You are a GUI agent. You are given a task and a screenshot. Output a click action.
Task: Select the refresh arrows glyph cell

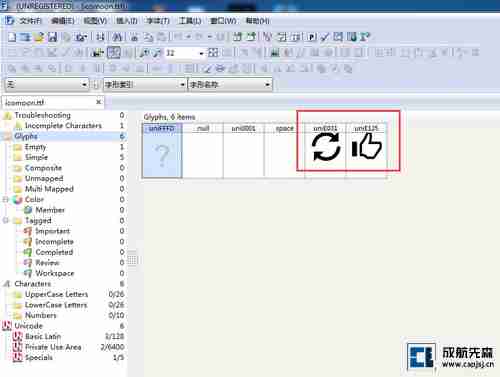coord(325,150)
